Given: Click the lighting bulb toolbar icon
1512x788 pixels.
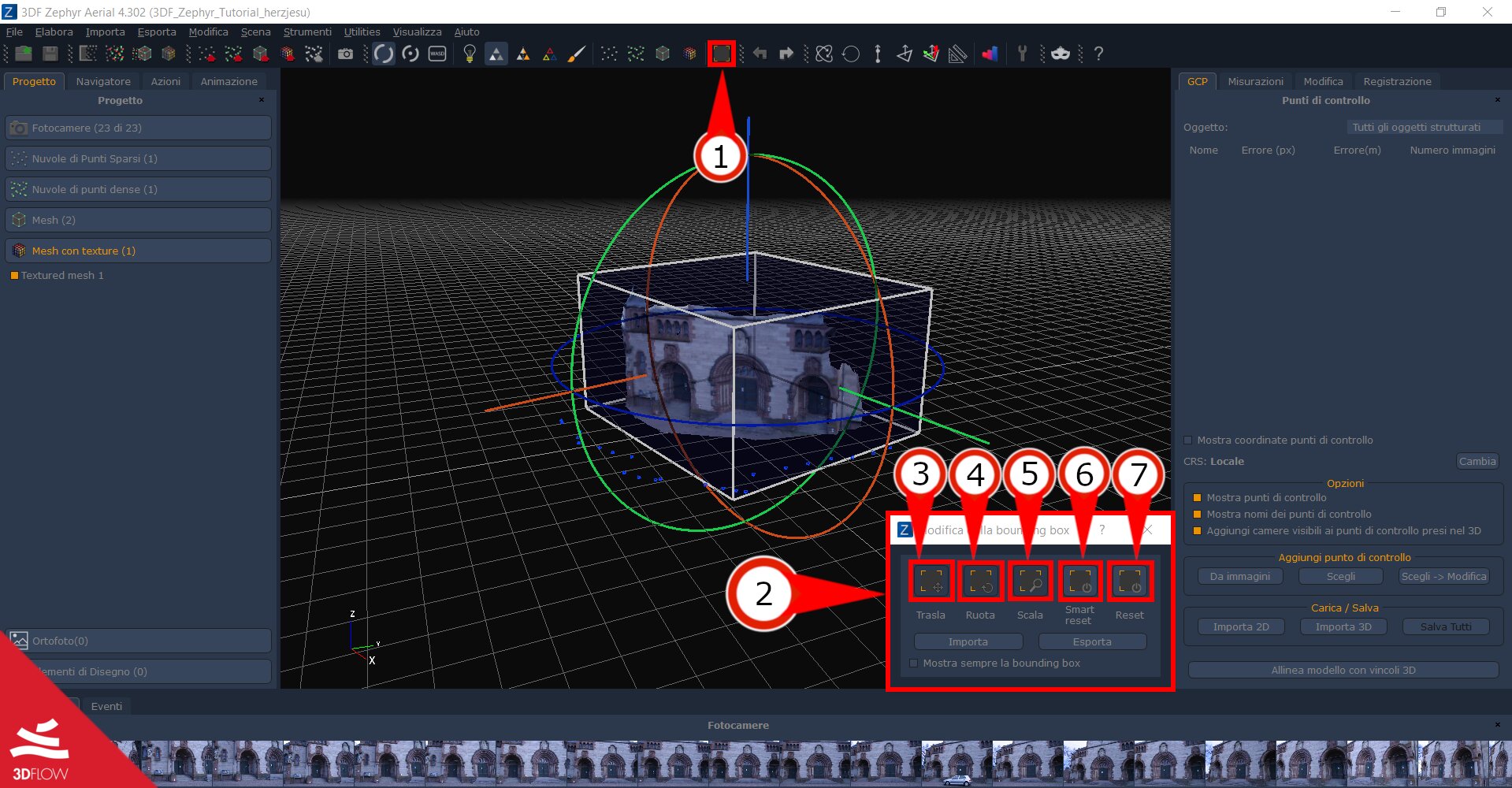Looking at the screenshot, I should pyautogui.click(x=469, y=54).
